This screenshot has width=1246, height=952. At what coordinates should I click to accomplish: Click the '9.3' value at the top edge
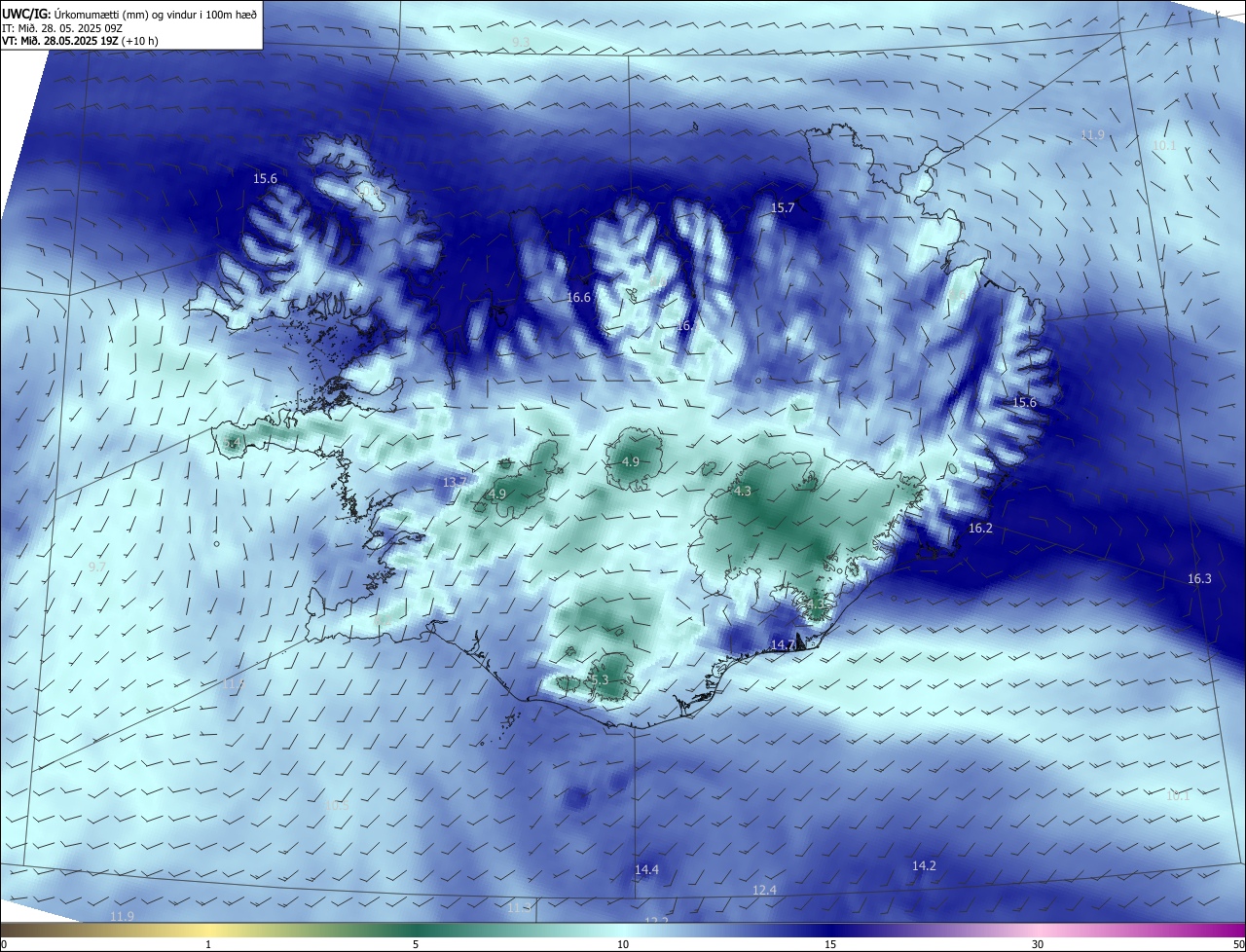[x=521, y=42]
